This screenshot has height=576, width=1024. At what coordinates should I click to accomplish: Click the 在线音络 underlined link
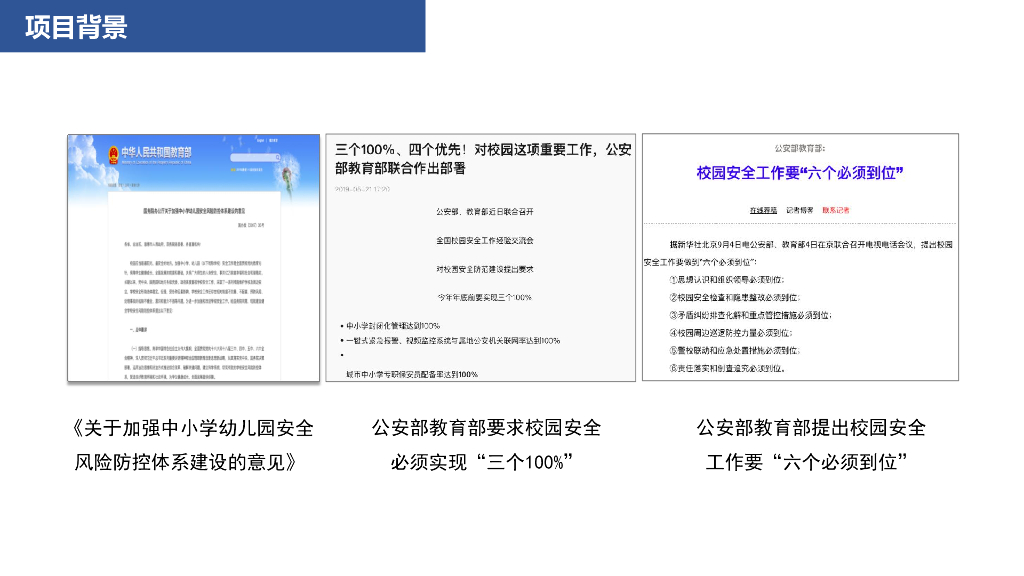tap(763, 210)
